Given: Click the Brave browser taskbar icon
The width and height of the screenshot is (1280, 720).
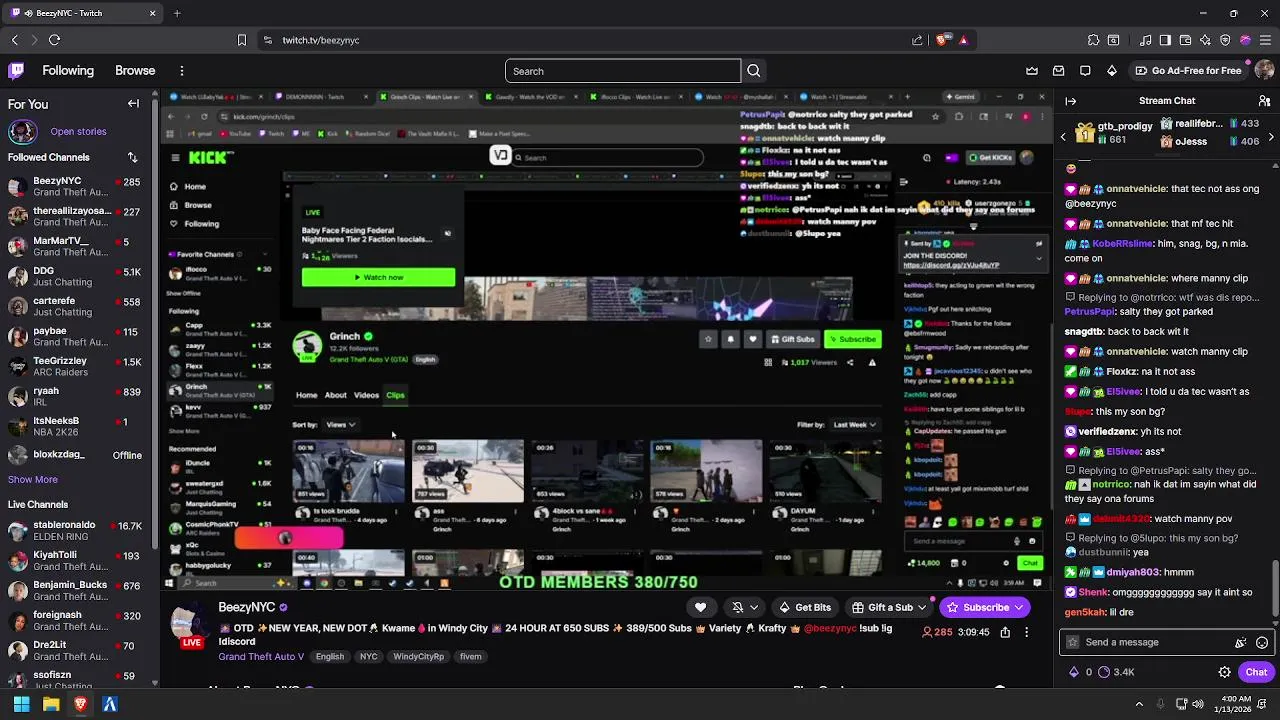Looking at the screenshot, I should [x=81, y=704].
